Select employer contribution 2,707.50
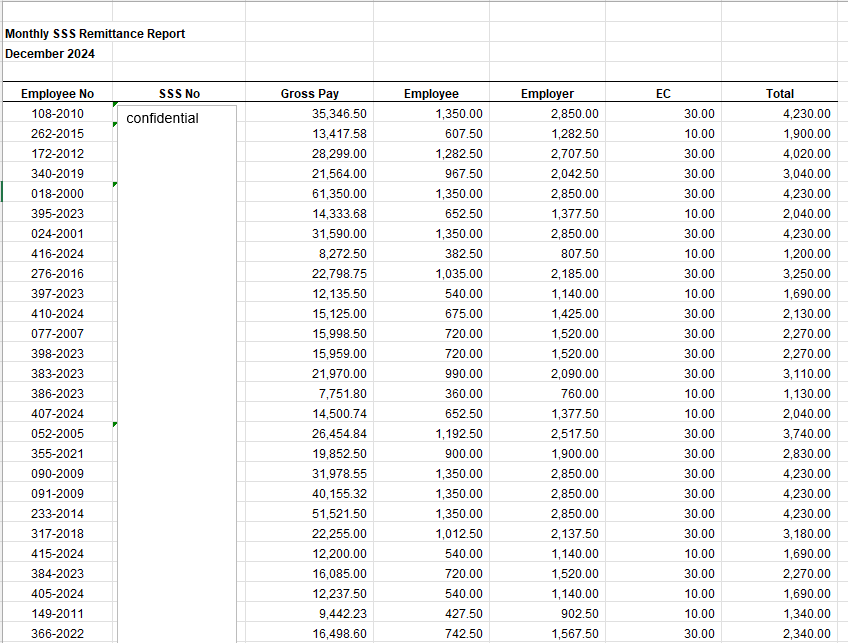 [x=575, y=154]
